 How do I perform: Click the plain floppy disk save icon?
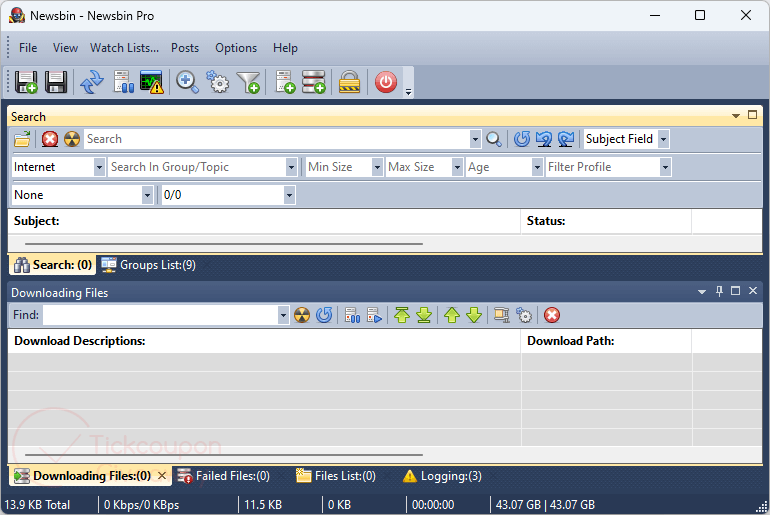(56, 82)
